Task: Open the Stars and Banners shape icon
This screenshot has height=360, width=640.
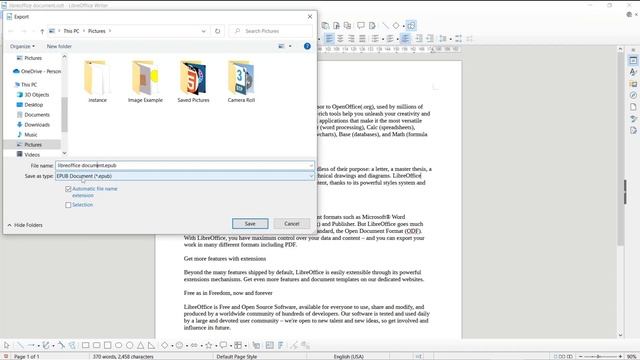Action: click(209, 345)
